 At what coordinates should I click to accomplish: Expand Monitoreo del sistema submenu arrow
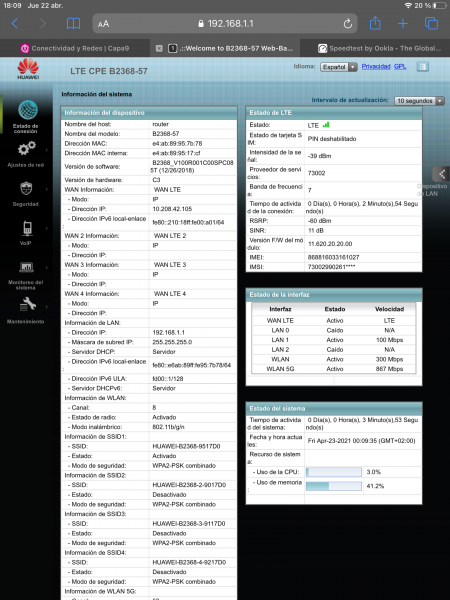point(47,267)
